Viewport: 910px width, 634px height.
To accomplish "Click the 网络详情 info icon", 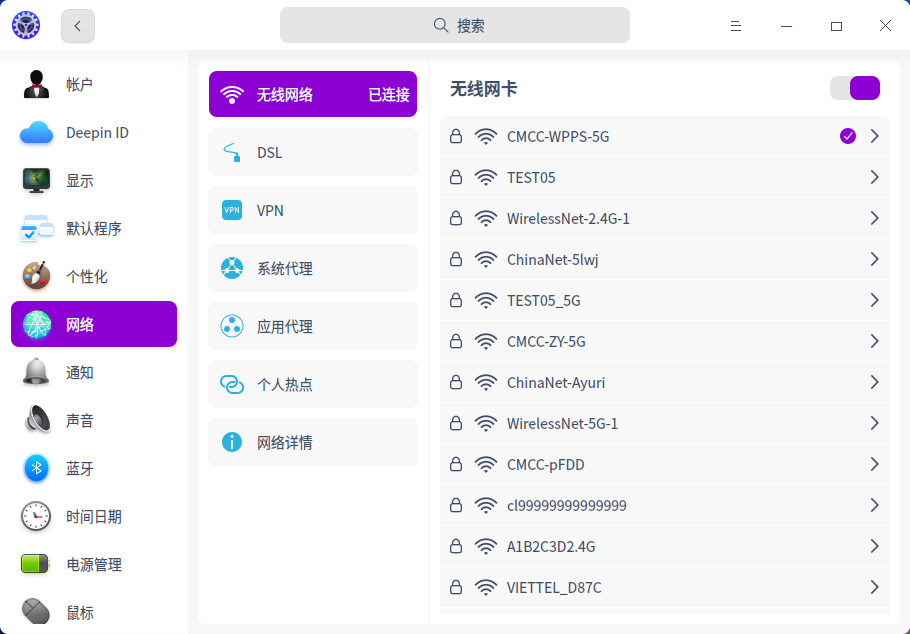I will coord(232,442).
